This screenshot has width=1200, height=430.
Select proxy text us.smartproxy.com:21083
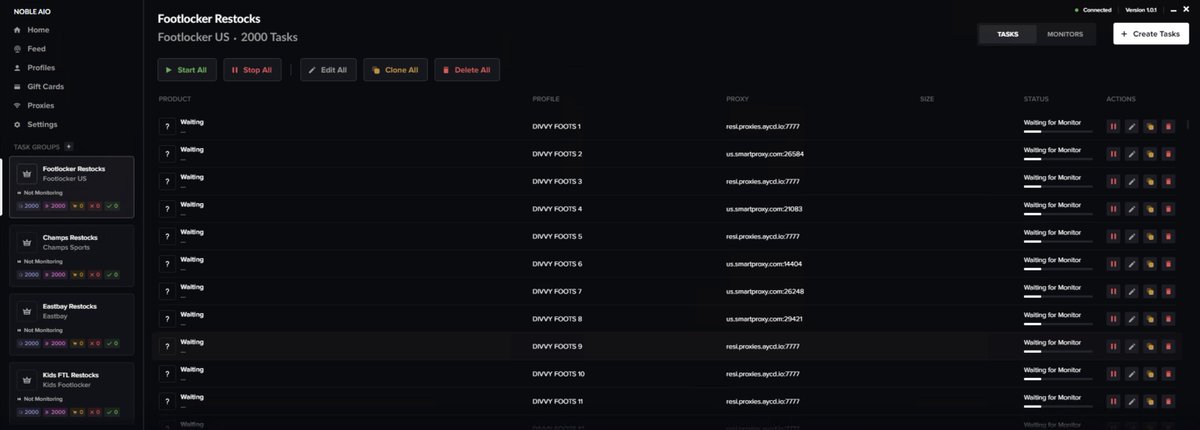765,209
